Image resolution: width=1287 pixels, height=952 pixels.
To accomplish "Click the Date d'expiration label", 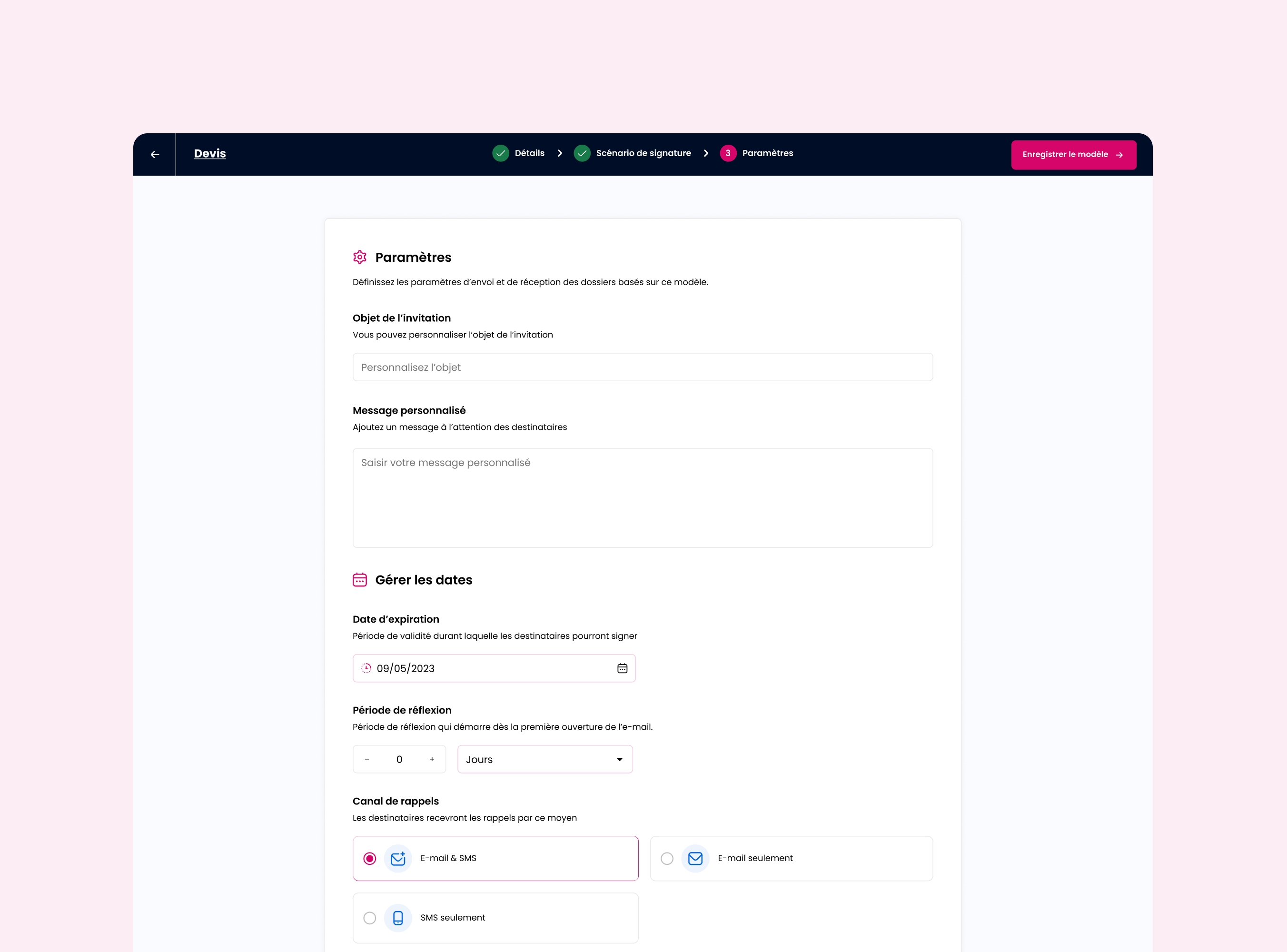I will coord(396,619).
